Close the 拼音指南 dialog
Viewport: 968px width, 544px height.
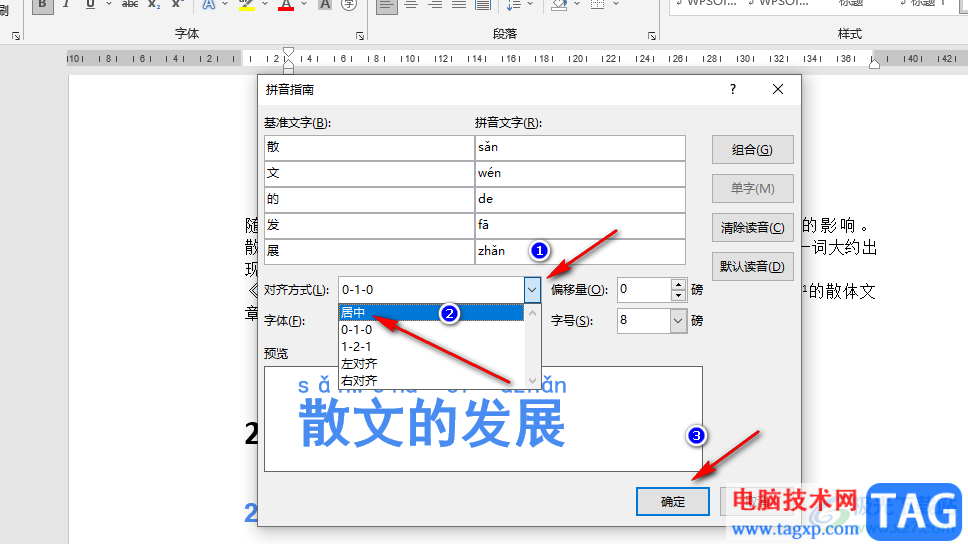coord(778,90)
